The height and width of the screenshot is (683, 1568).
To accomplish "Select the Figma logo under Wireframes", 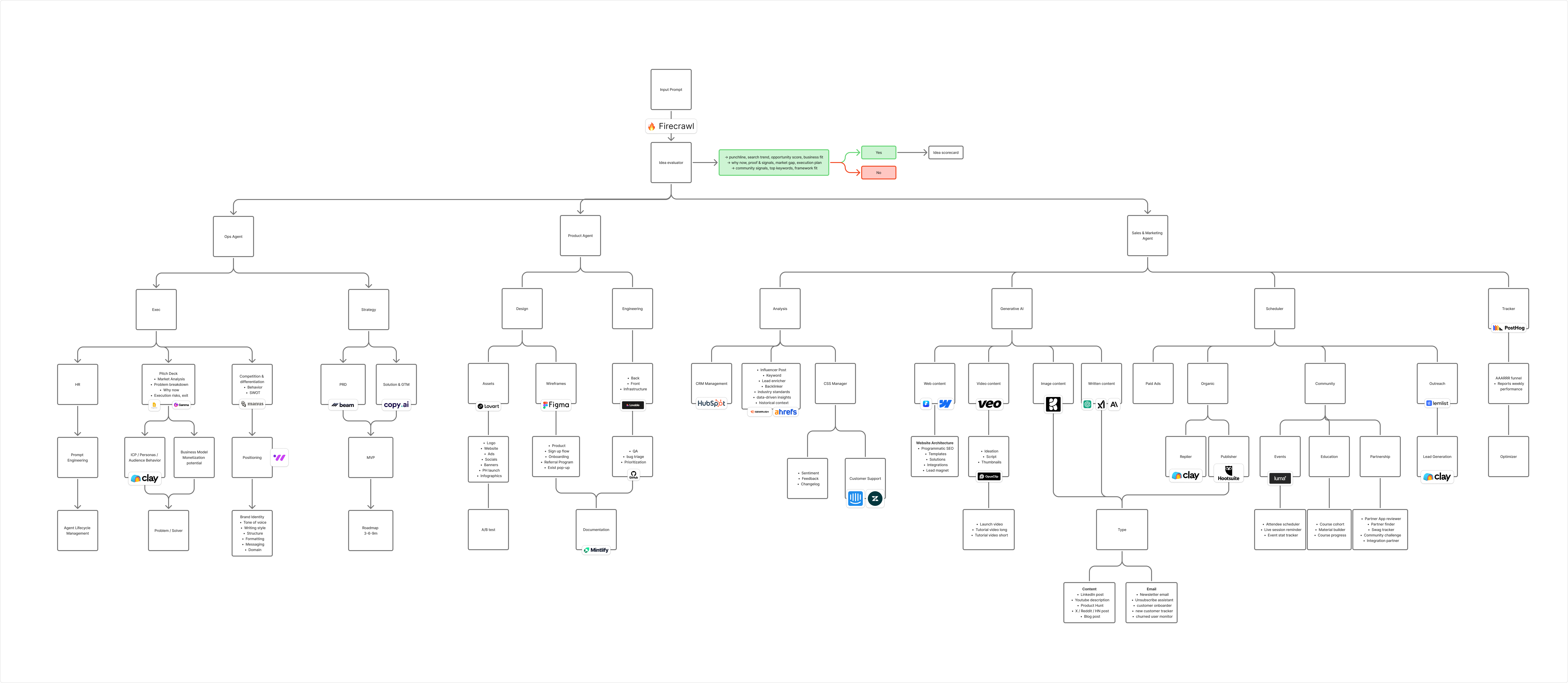I will coord(556,405).
